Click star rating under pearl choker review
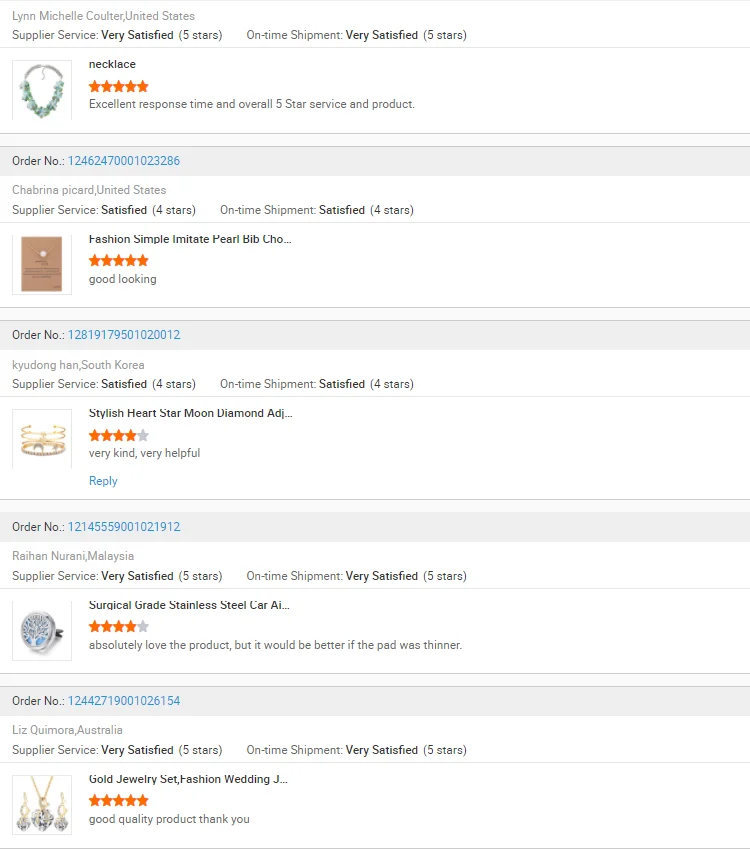 [x=119, y=260]
